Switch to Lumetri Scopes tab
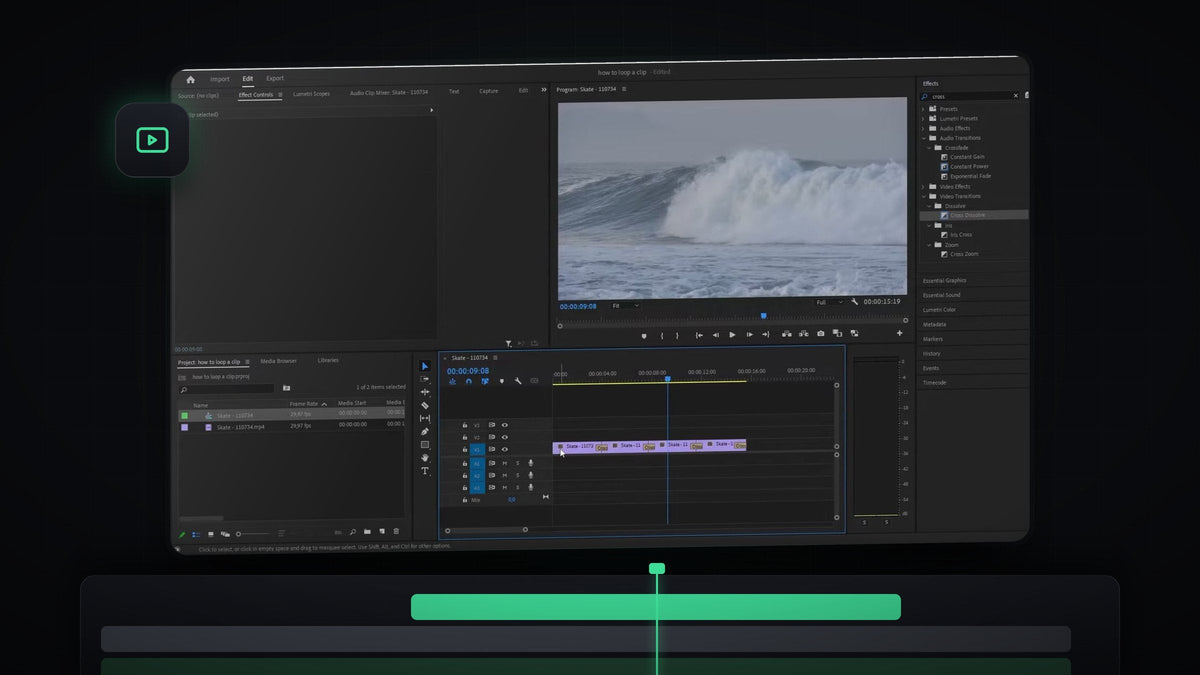Screen dimensions: 1200x675 coord(311,93)
